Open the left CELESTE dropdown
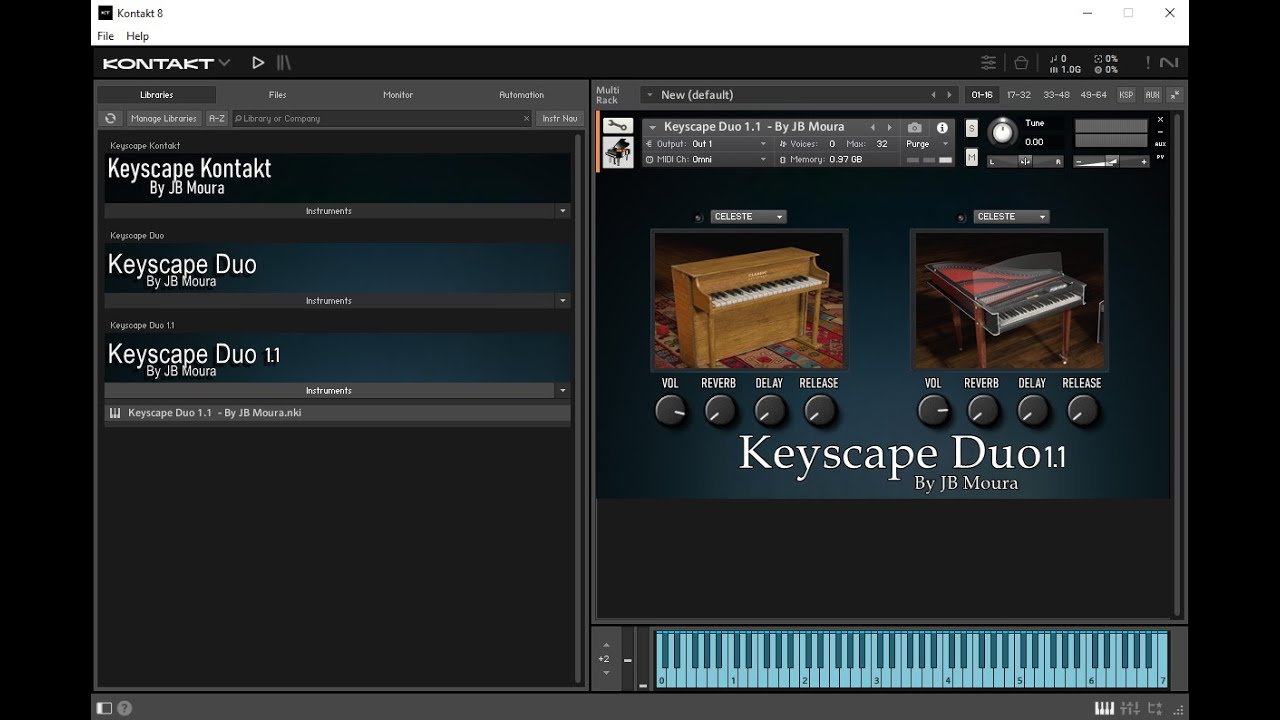The height and width of the screenshot is (720, 1280). 748,217
